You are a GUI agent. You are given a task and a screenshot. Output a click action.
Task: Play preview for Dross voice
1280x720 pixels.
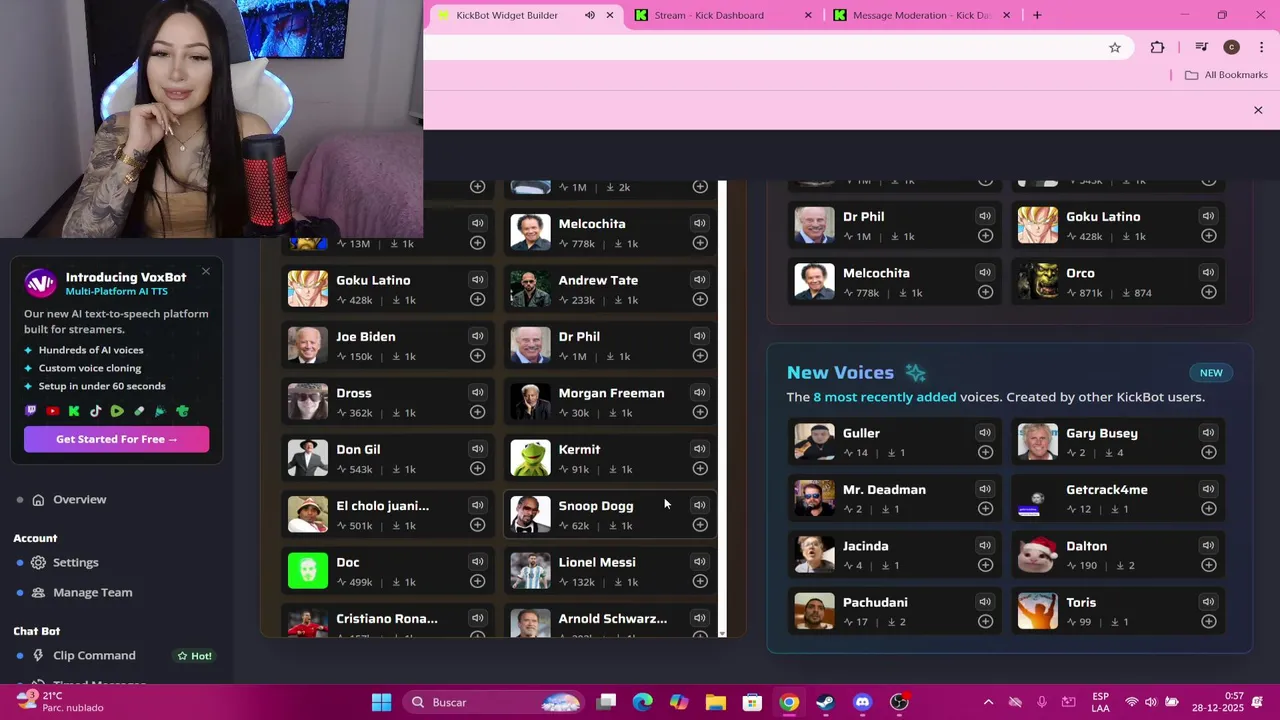tap(478, 393)
